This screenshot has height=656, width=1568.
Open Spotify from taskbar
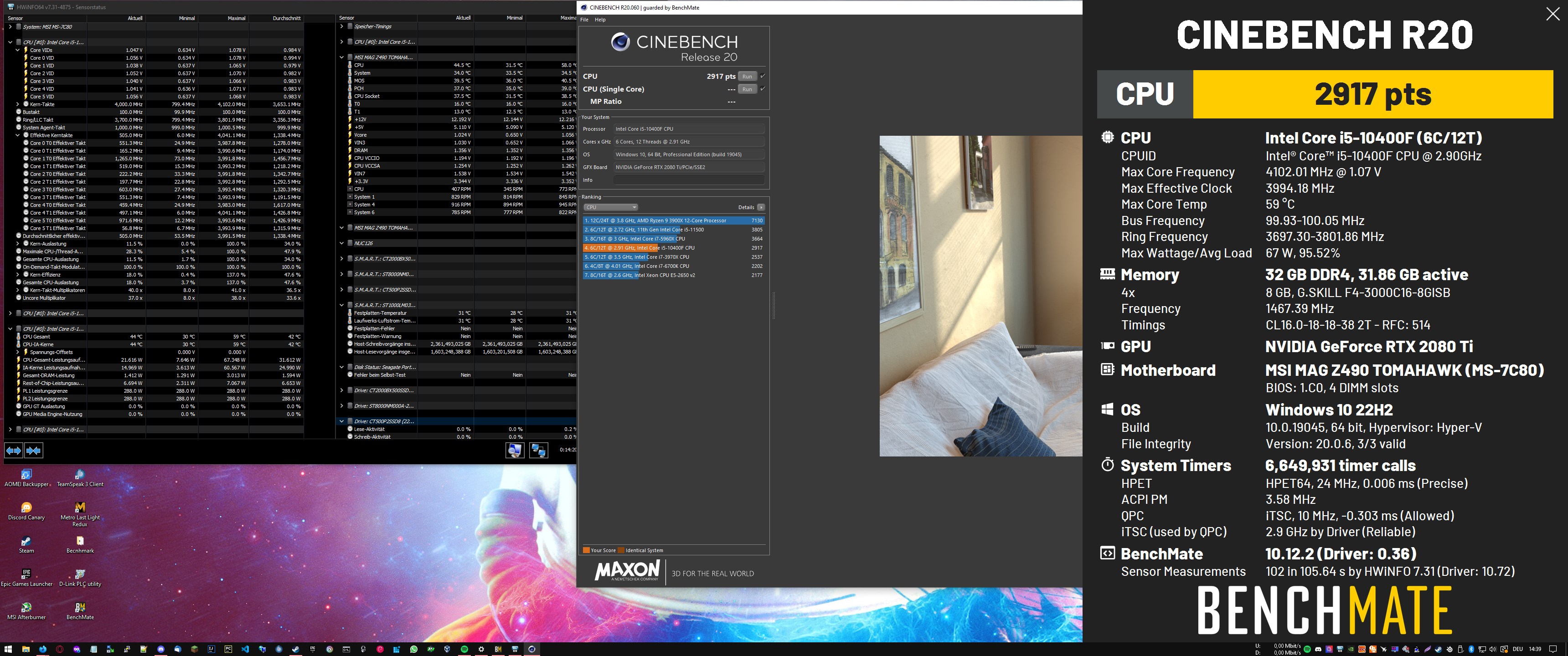[464, 649]
